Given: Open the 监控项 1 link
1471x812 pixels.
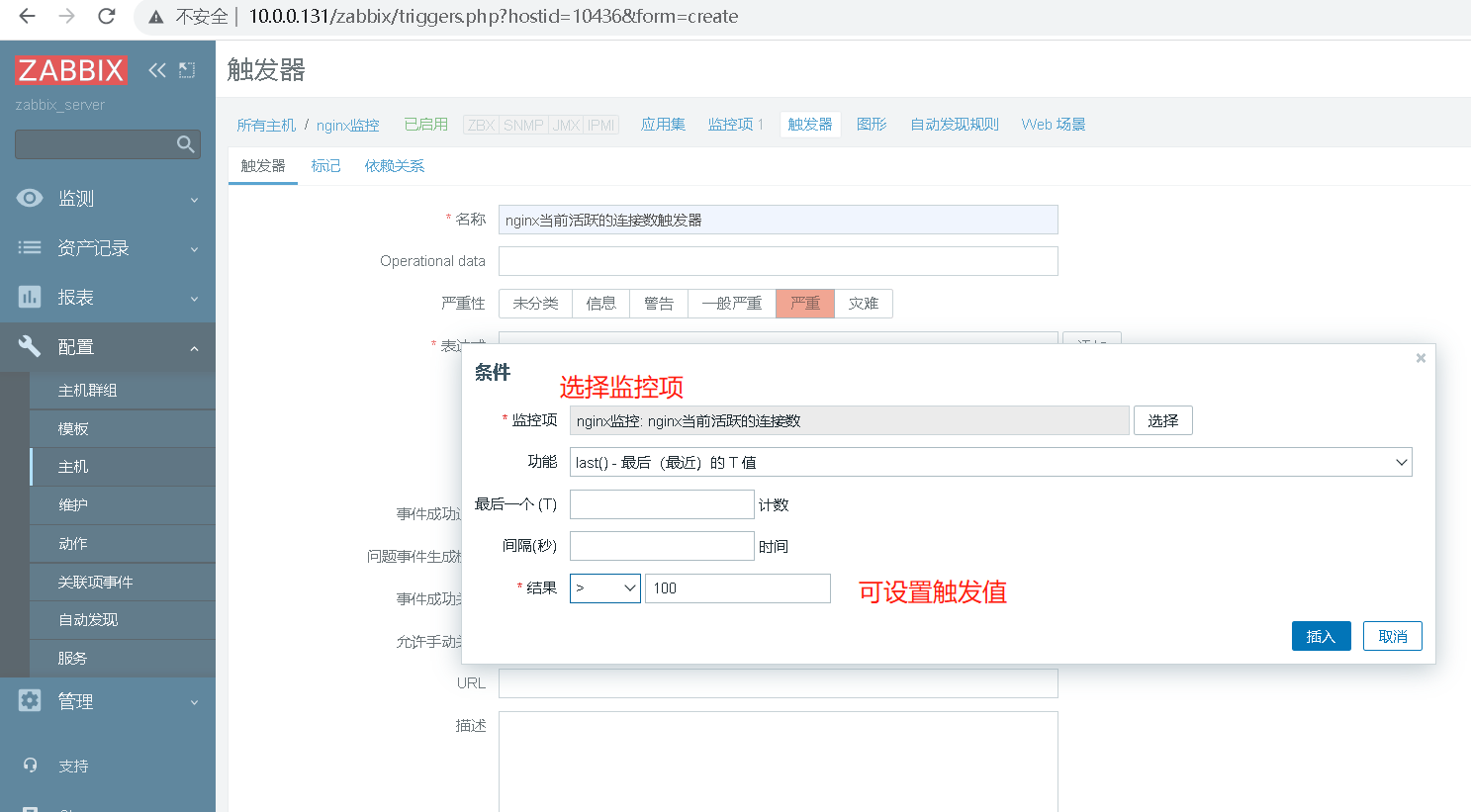Looking at the screenshot, I should pos(735,125).
